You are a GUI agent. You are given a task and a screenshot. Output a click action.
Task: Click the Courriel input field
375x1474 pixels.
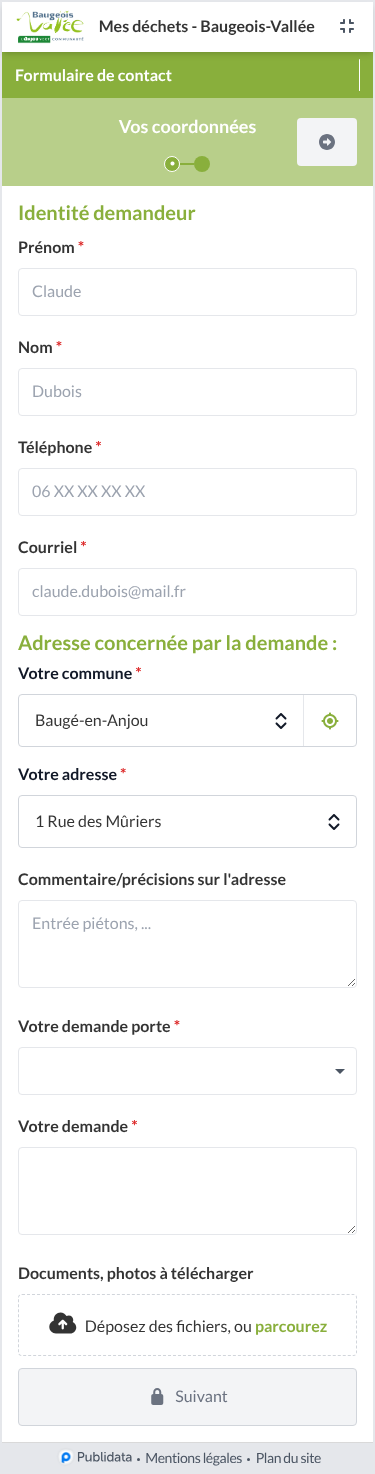point(187,592)
